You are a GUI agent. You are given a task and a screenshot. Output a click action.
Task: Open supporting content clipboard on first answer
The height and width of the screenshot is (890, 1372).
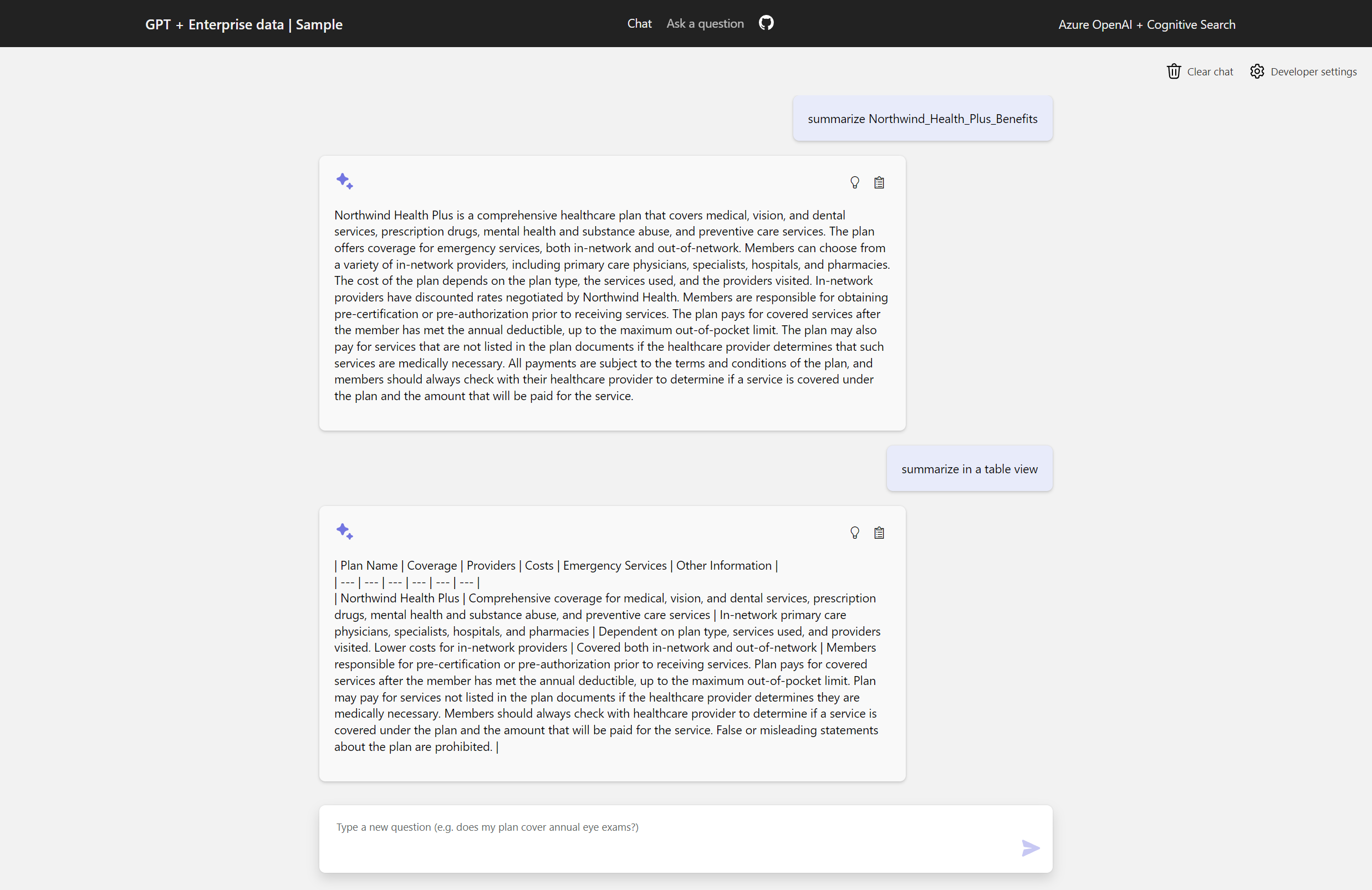(879, 182)
